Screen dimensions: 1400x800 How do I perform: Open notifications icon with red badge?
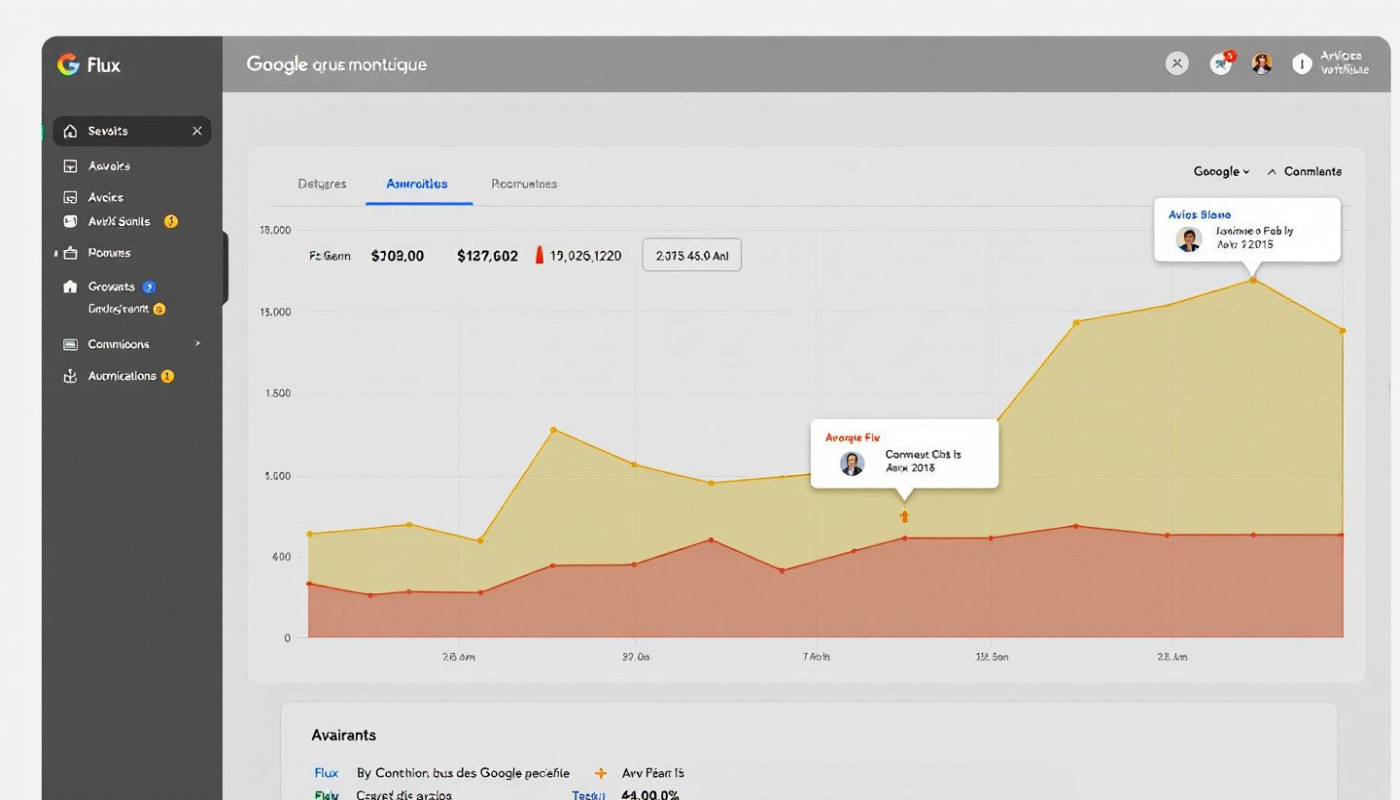1221,63
